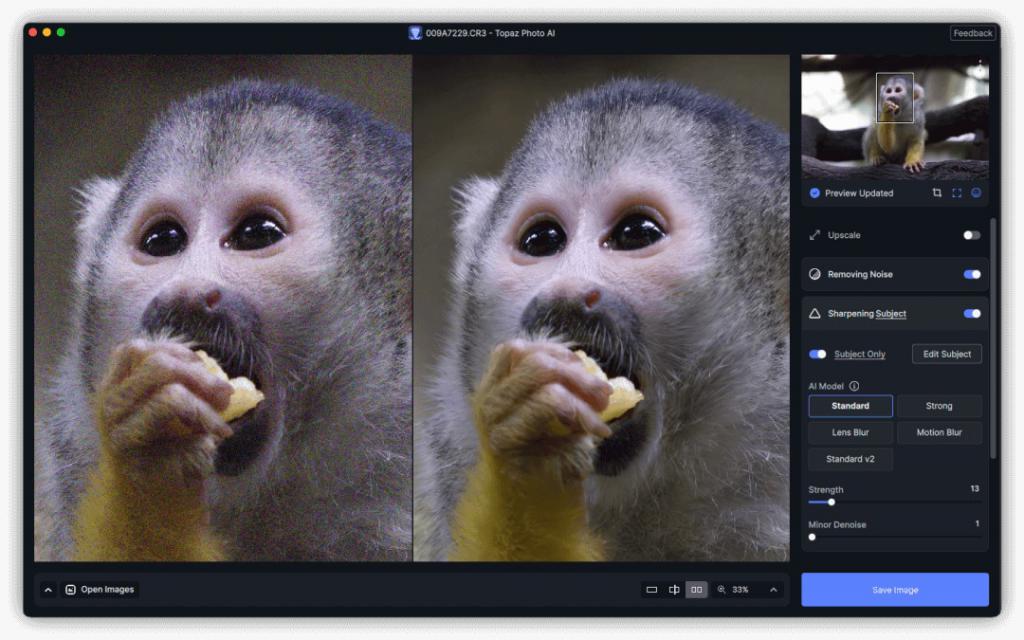Select the split view slider icon

click(674, 590)
